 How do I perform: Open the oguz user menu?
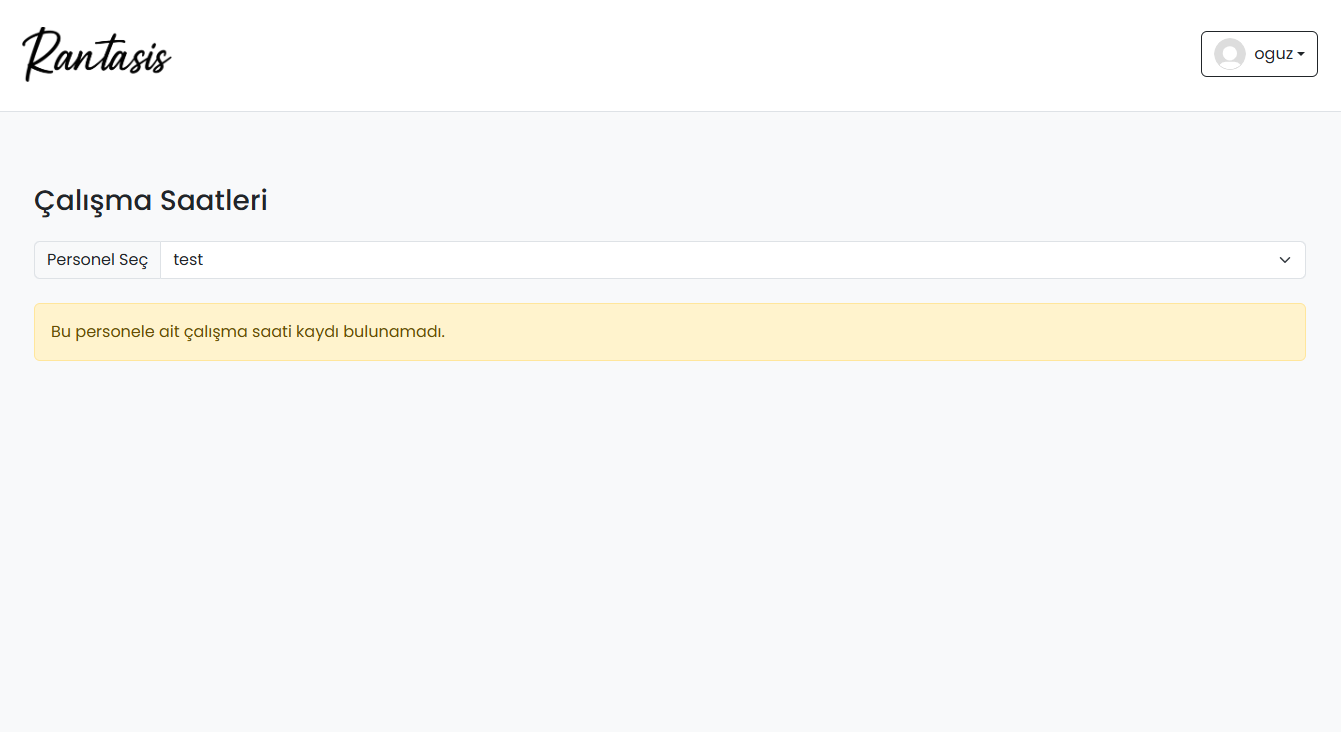click(x=1259, y=54)
